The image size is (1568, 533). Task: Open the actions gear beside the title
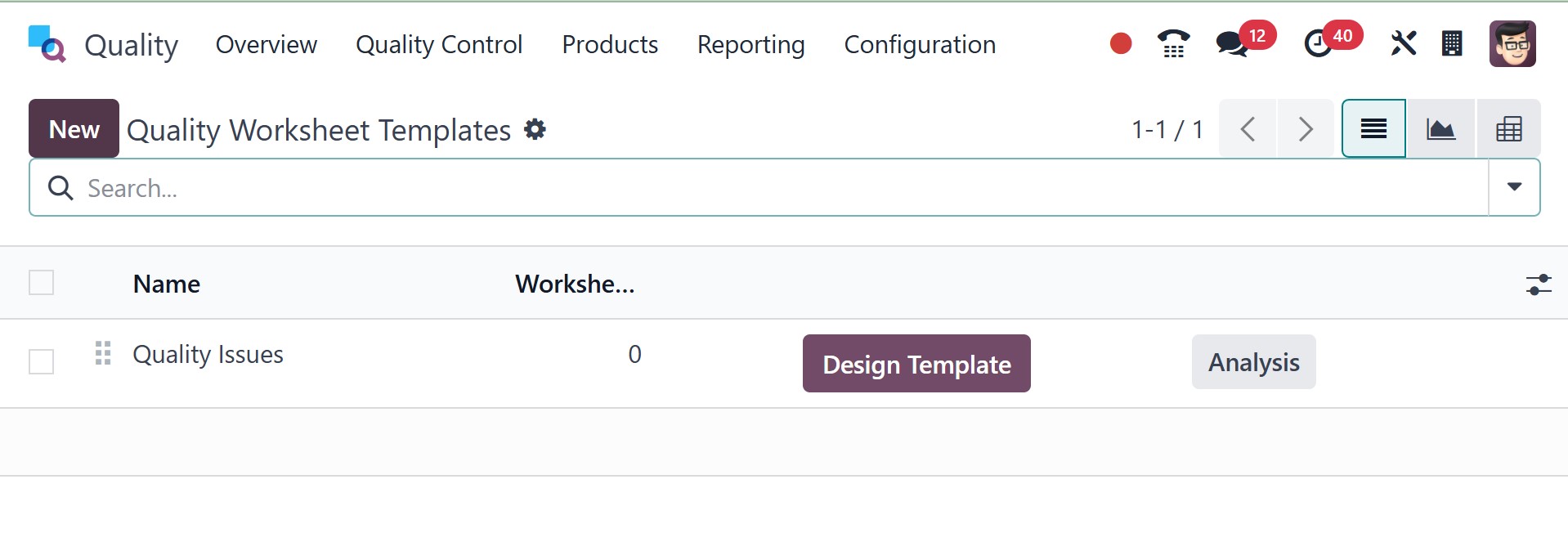pos(535,129)
